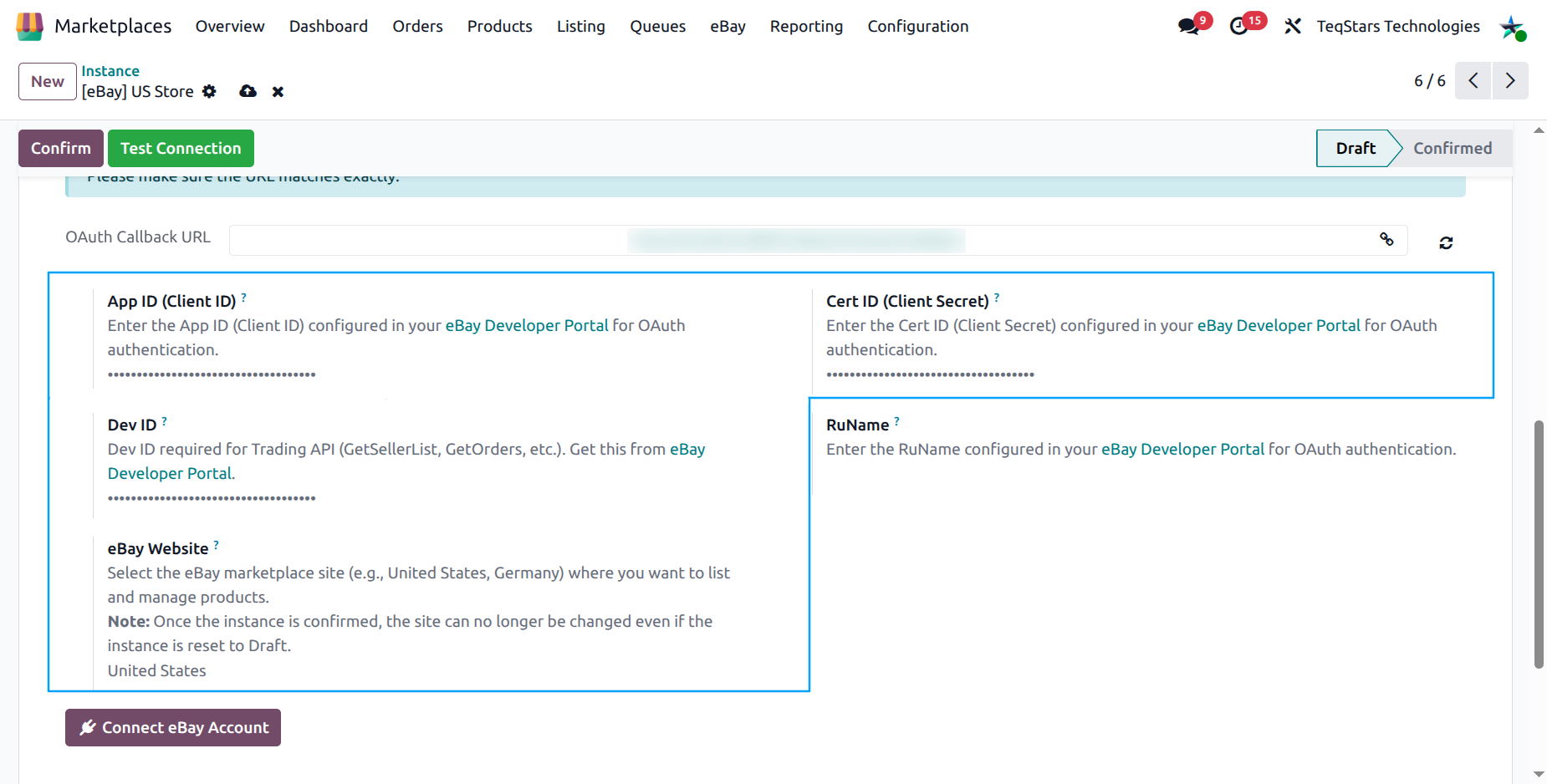The height and width of the screenshot is (784, 1547).
Task: Open the Overview menu
Action: pyautogui.click(x=230, y=27)
